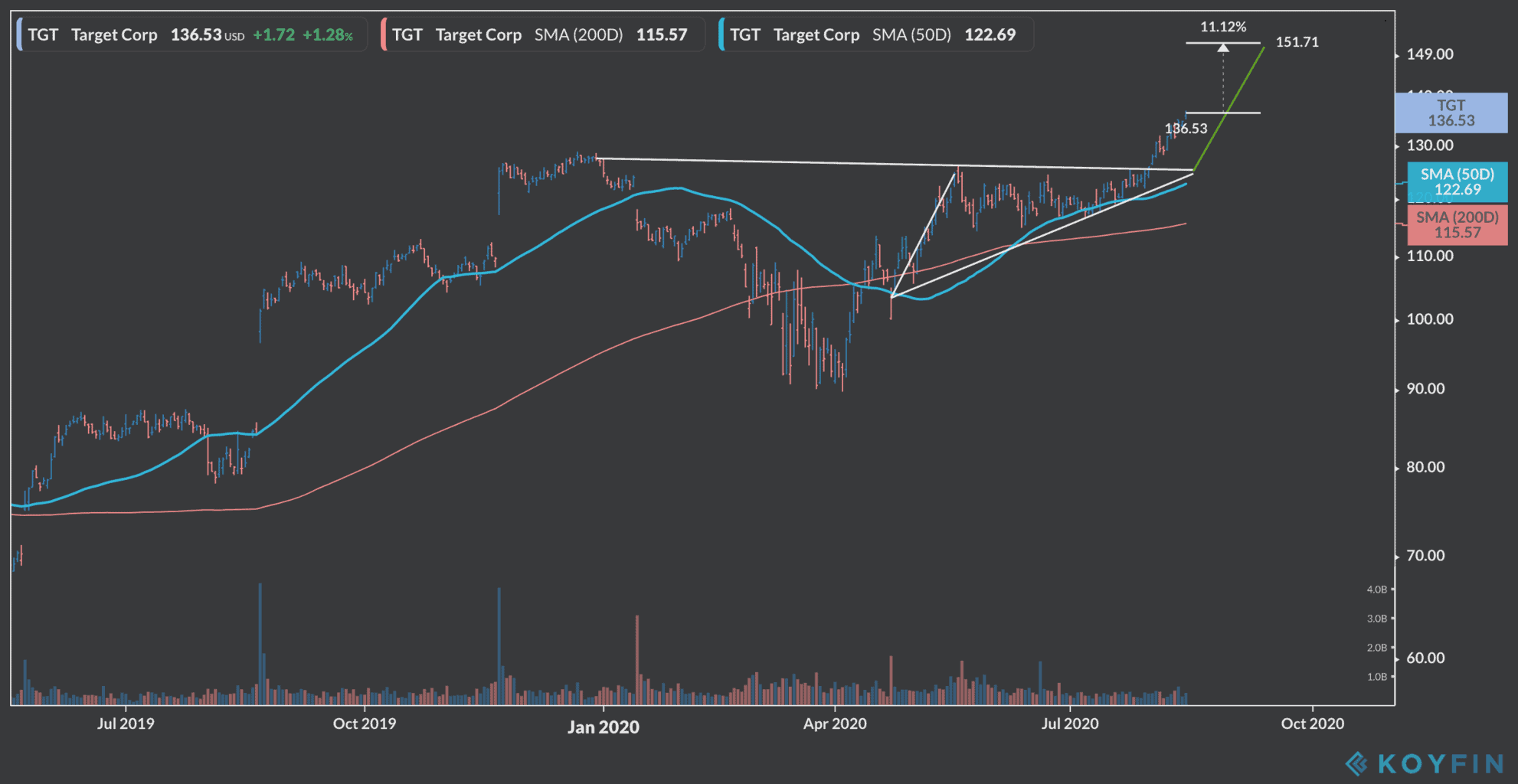Open the SMA (50D) legend entry
1518x784 pixels.
click(x=876, y=34)
